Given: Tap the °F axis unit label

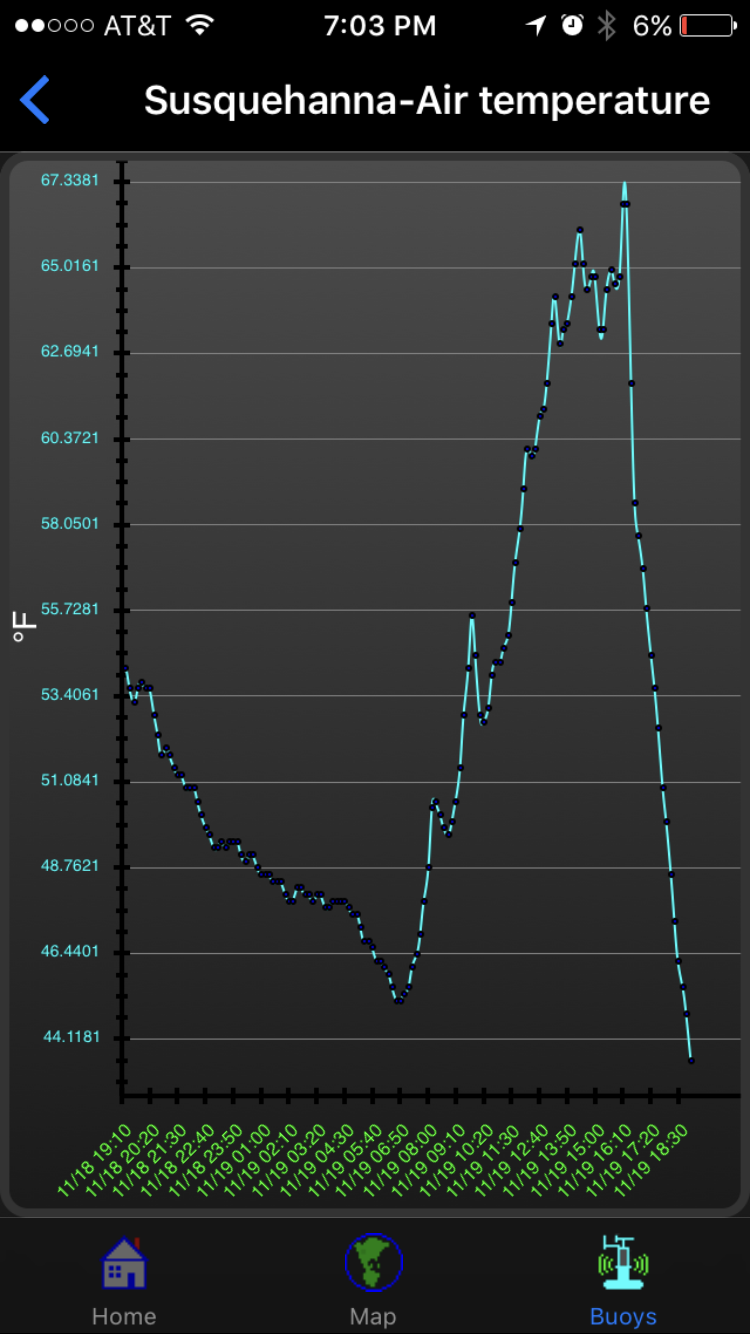Looking at the screenshot, I should coord(25,628).
